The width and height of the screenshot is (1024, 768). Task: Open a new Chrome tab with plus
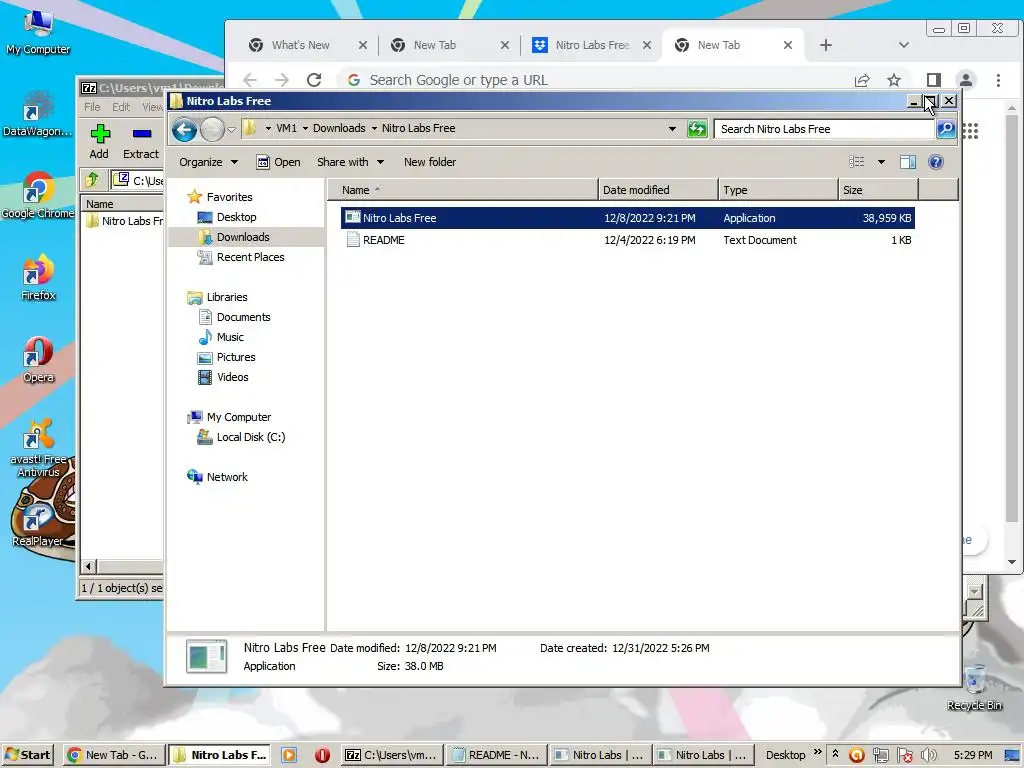825,45
